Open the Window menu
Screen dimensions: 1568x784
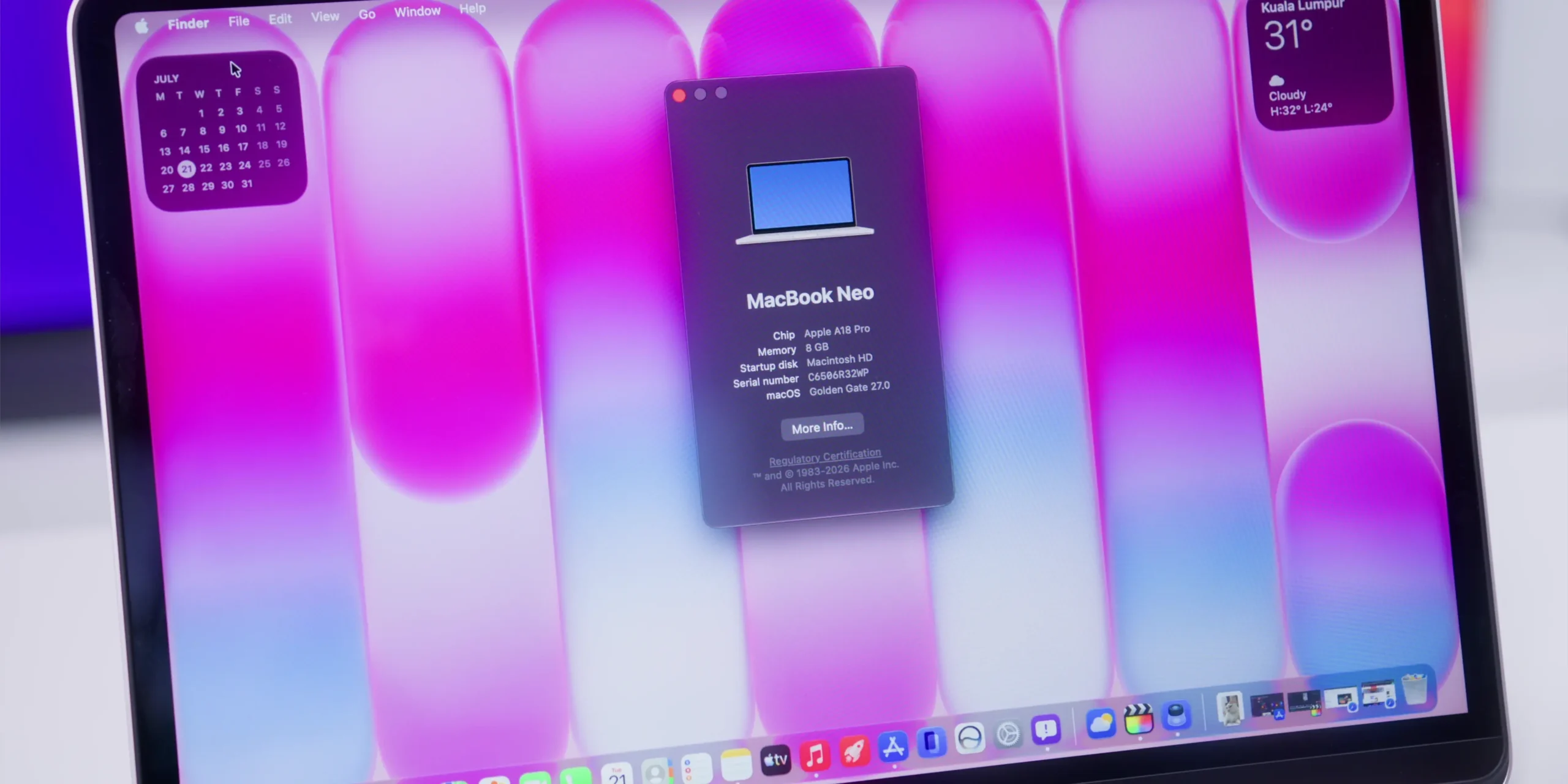click(417, 11)
